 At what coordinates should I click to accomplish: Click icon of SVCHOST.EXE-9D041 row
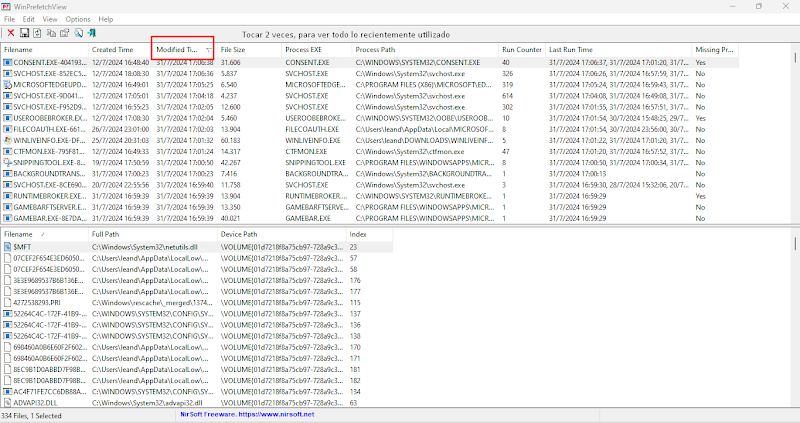pyautogui.click(x=7, y=96)
